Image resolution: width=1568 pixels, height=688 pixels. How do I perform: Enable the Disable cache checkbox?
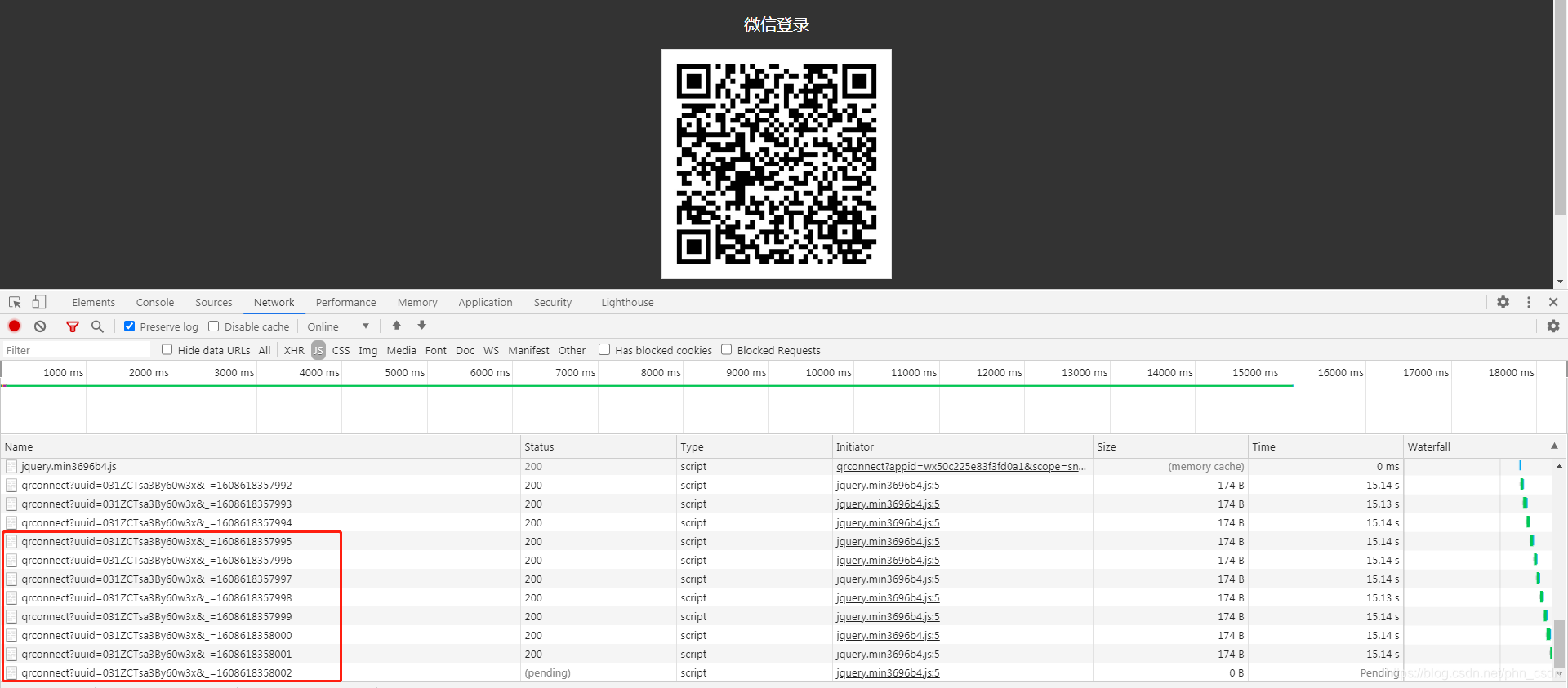click(x=214, y=326)
